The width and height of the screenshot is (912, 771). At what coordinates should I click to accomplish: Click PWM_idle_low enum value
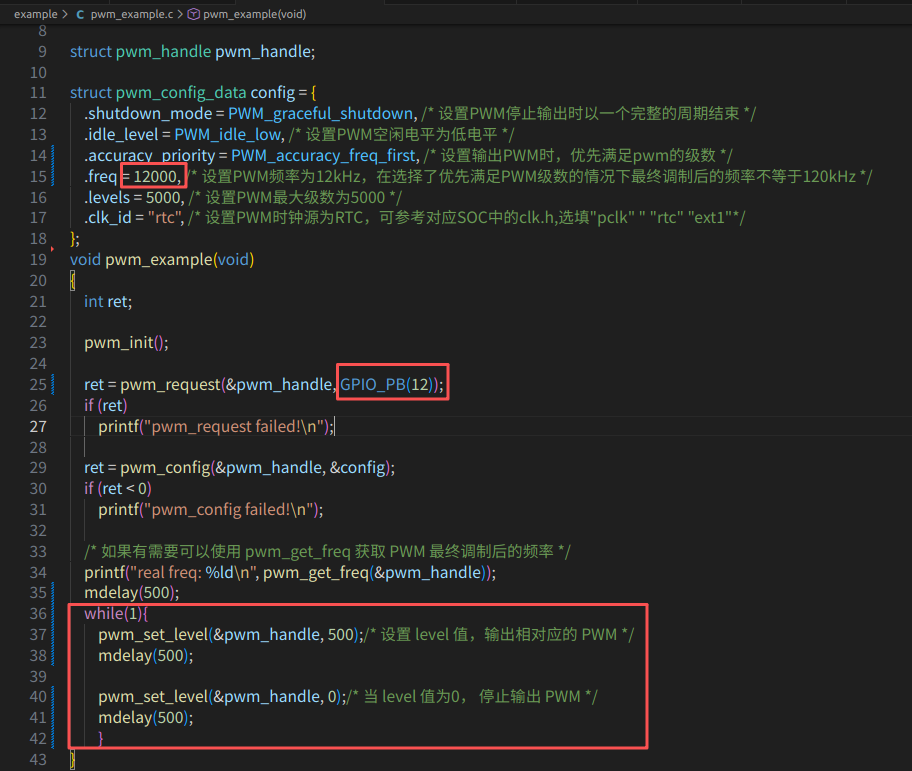click(227, 134)
